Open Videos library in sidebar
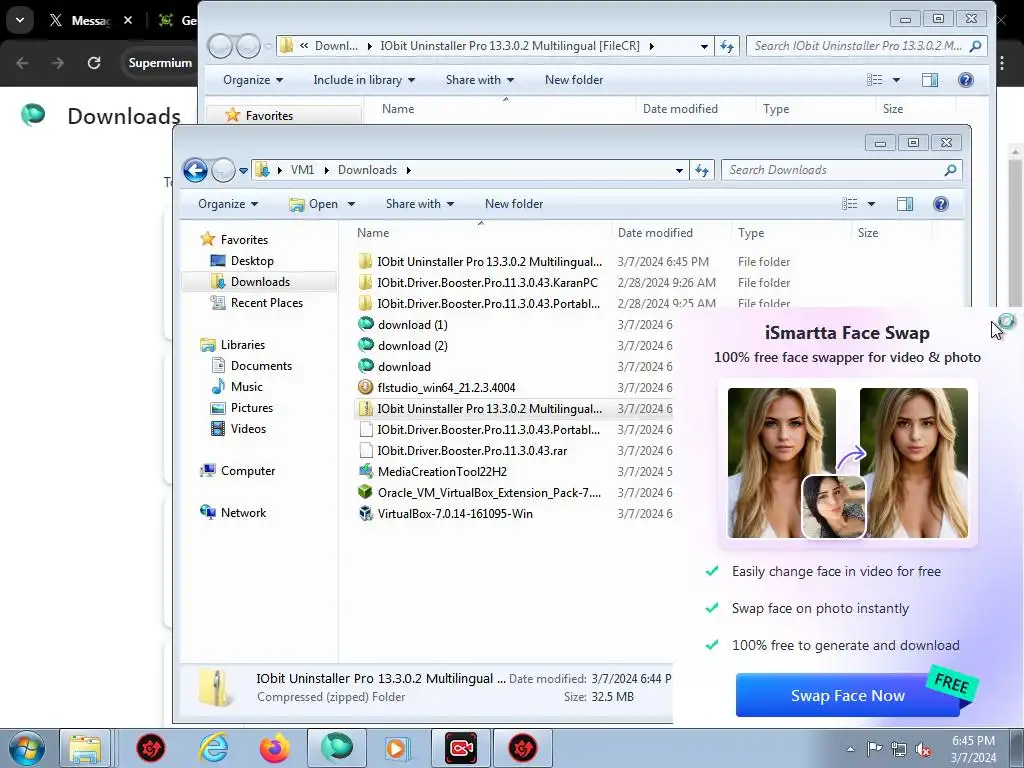 point(248,429)
